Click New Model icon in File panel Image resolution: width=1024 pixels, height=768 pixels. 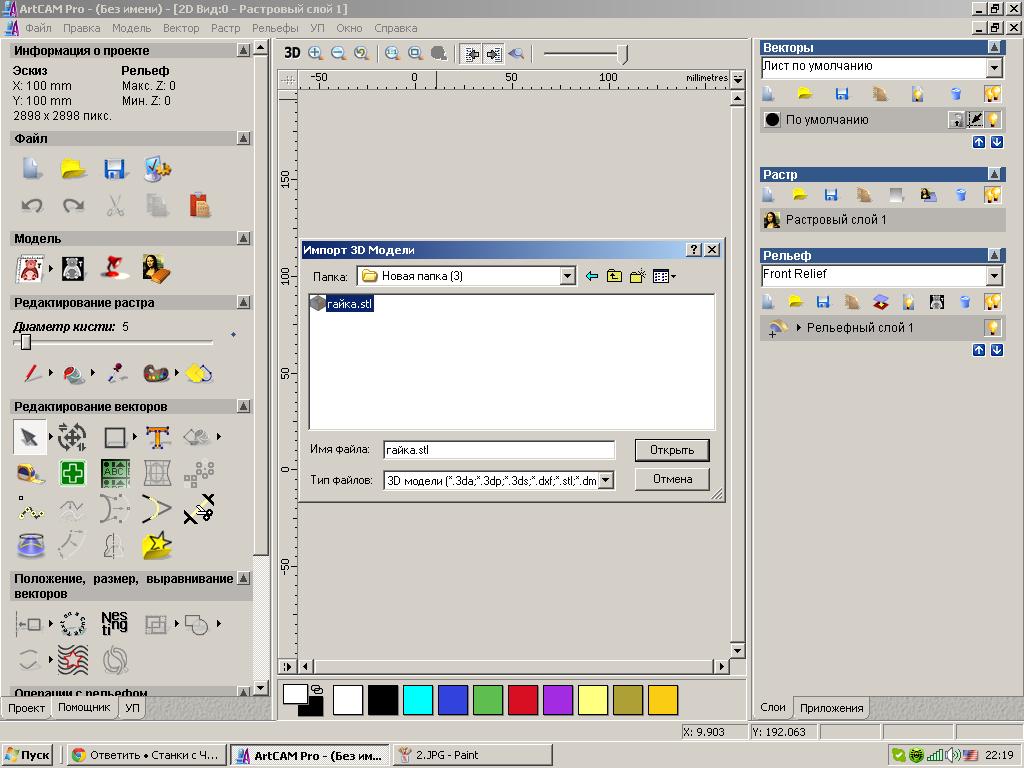pos(31,168)
